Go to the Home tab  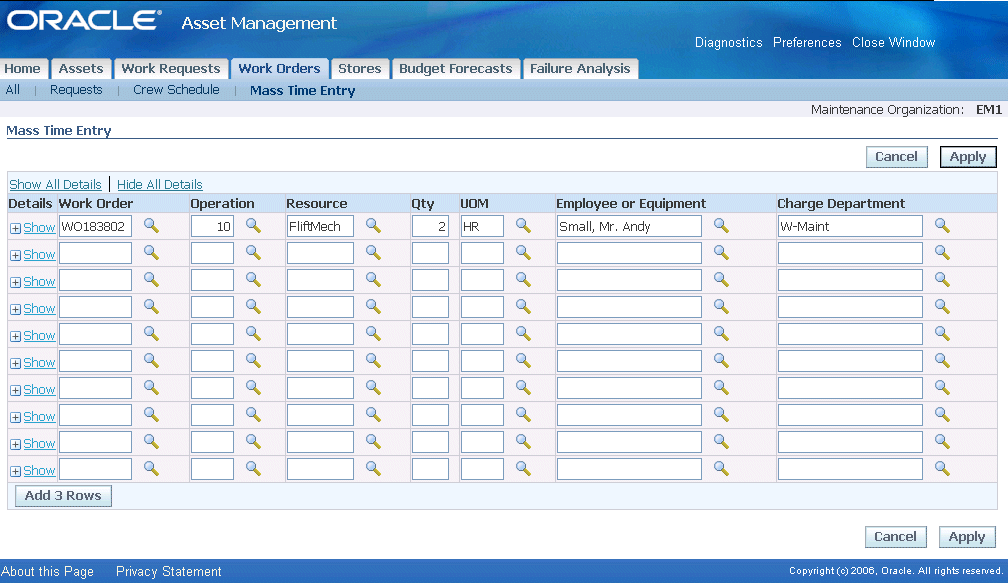pos(22,68)
